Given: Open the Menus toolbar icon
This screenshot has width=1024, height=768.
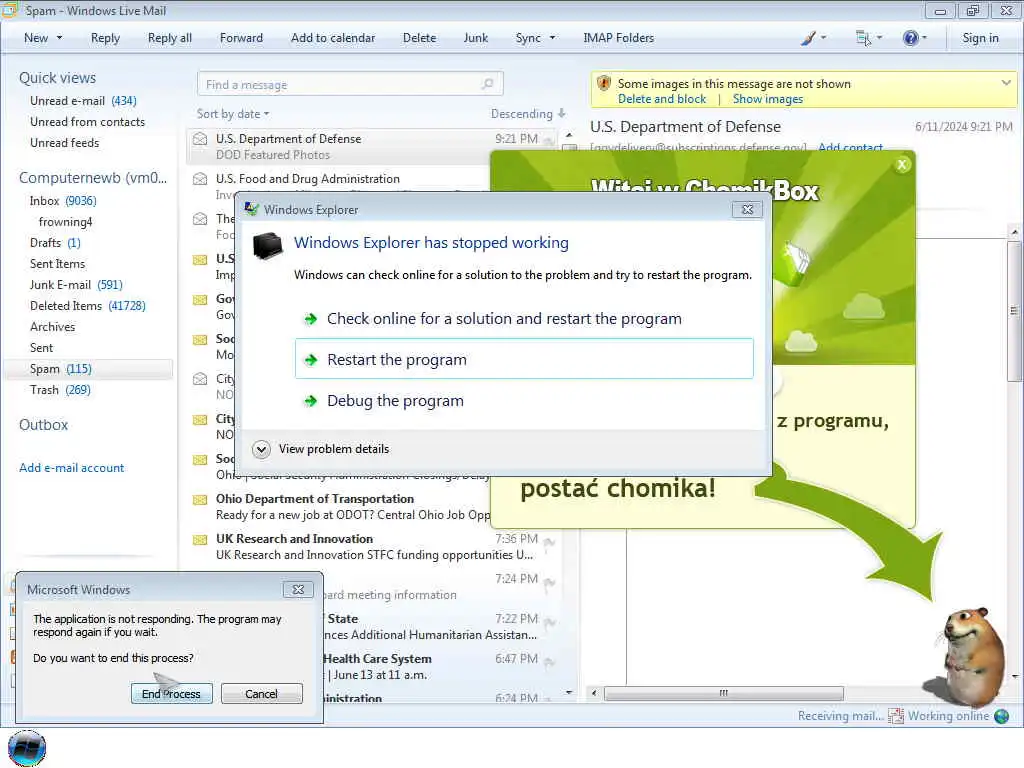Looking at the screenshot, I should 863,39.
